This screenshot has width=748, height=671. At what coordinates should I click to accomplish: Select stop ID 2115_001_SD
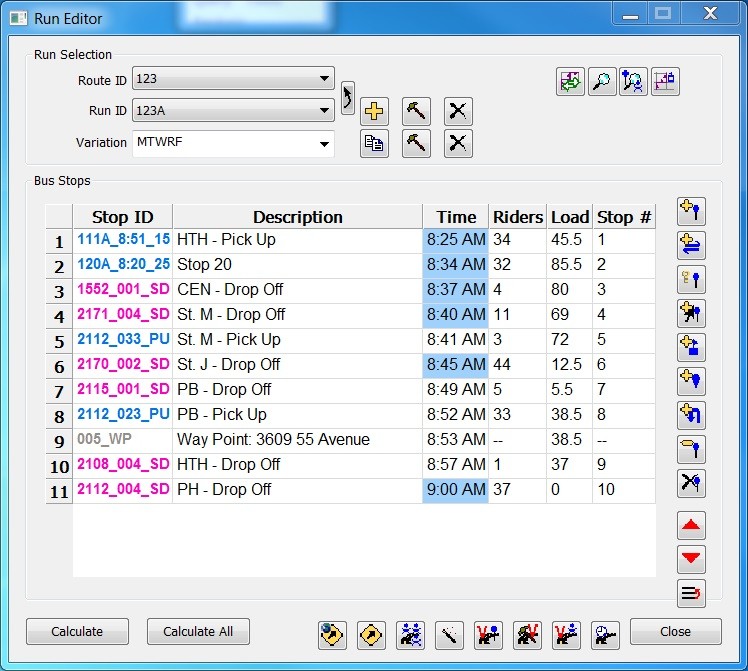coord(124,389)
